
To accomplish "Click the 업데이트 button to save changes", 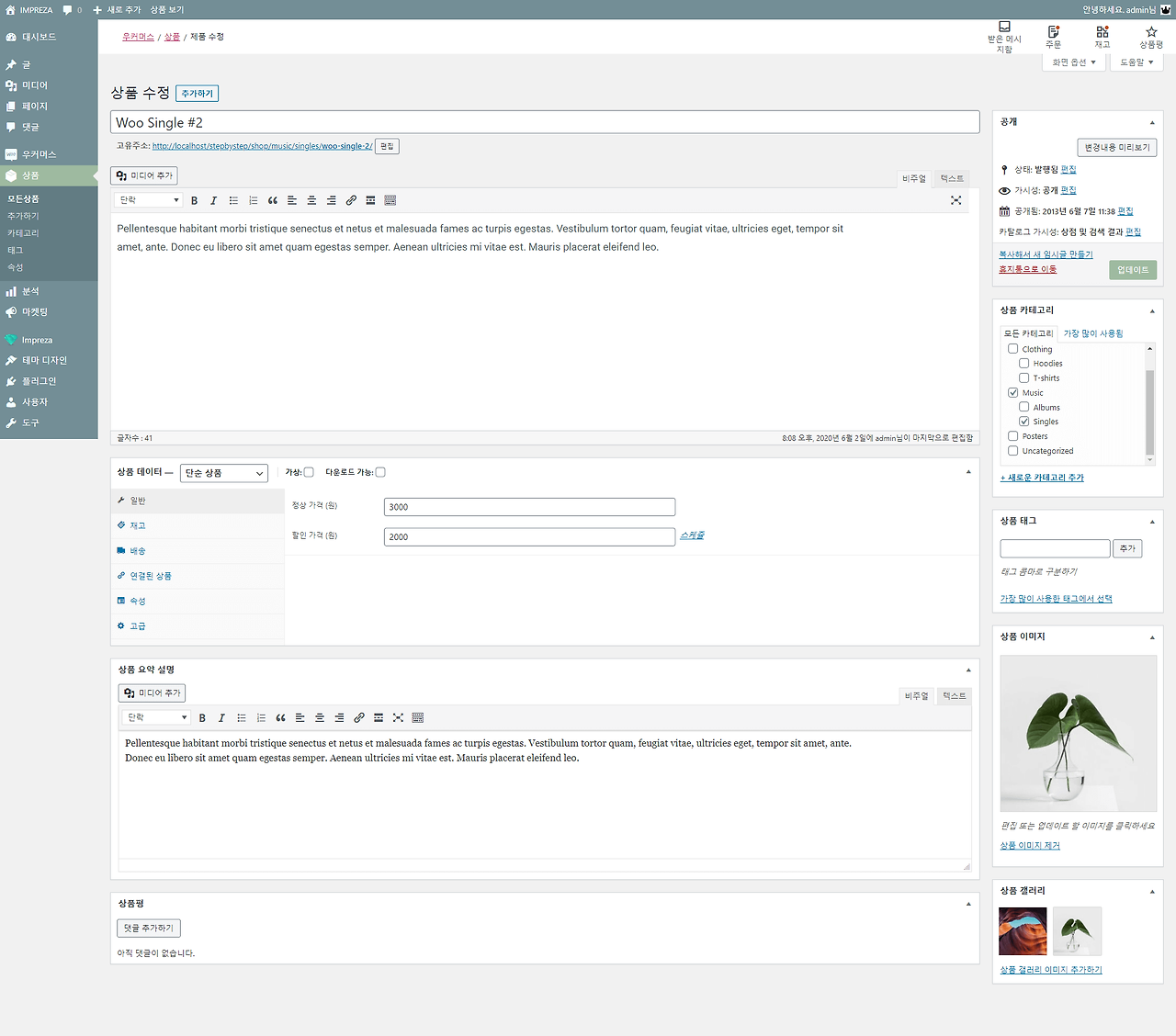I will pyautogui.click(x=1132, y=269).
